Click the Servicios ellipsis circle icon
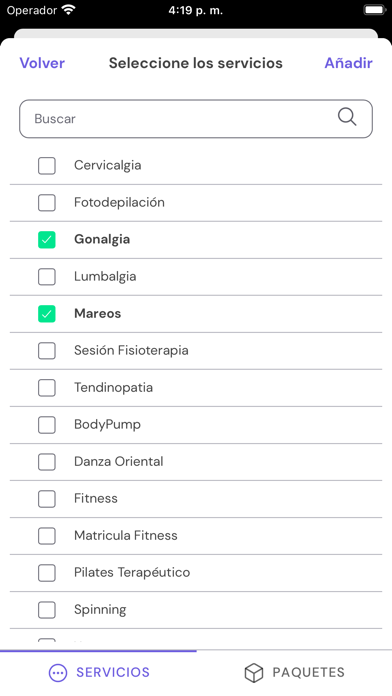Screen dimensions: 392x696 [58, 673]
